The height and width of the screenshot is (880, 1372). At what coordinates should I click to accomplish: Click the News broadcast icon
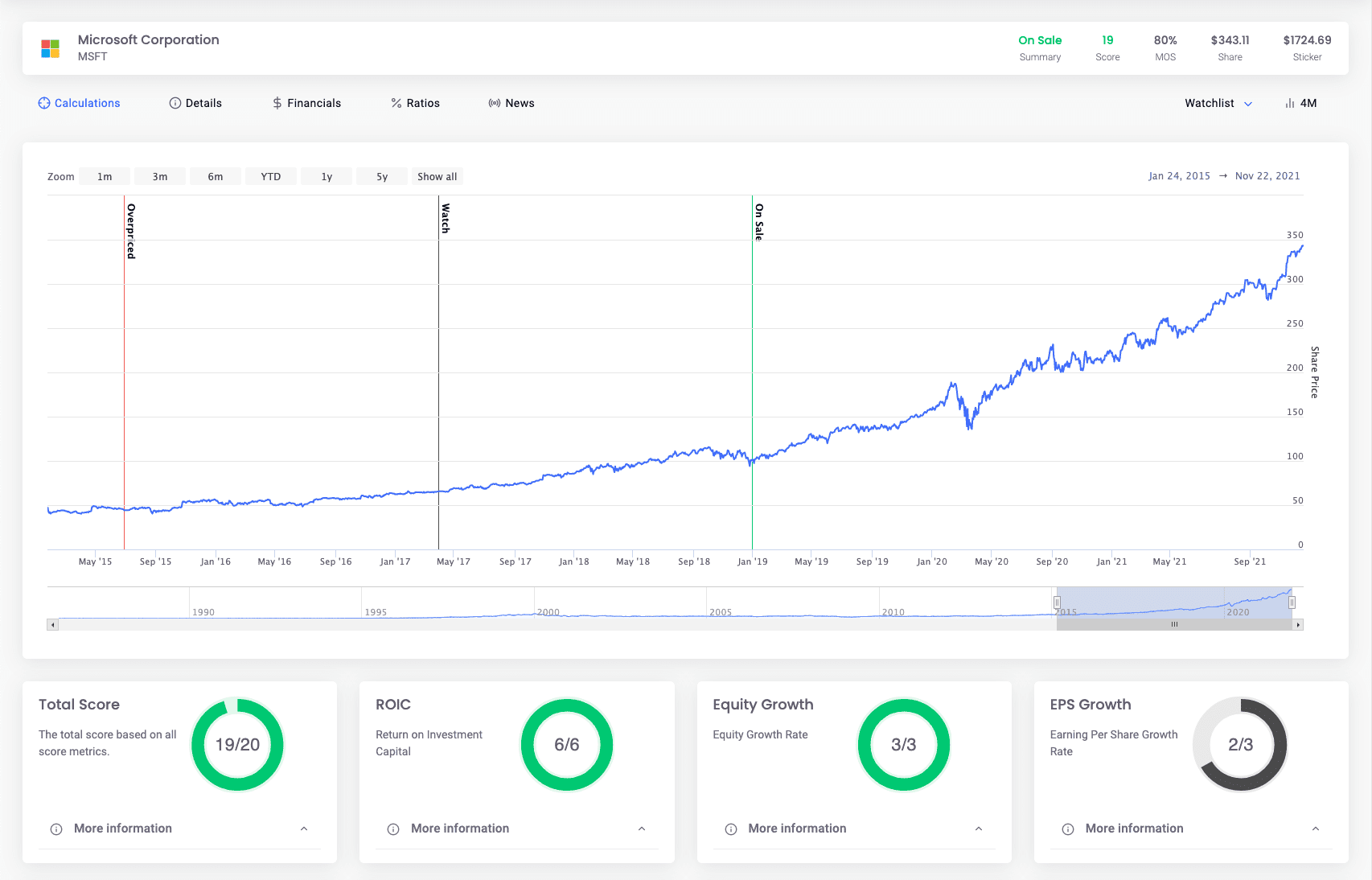(x=495, y=103)
